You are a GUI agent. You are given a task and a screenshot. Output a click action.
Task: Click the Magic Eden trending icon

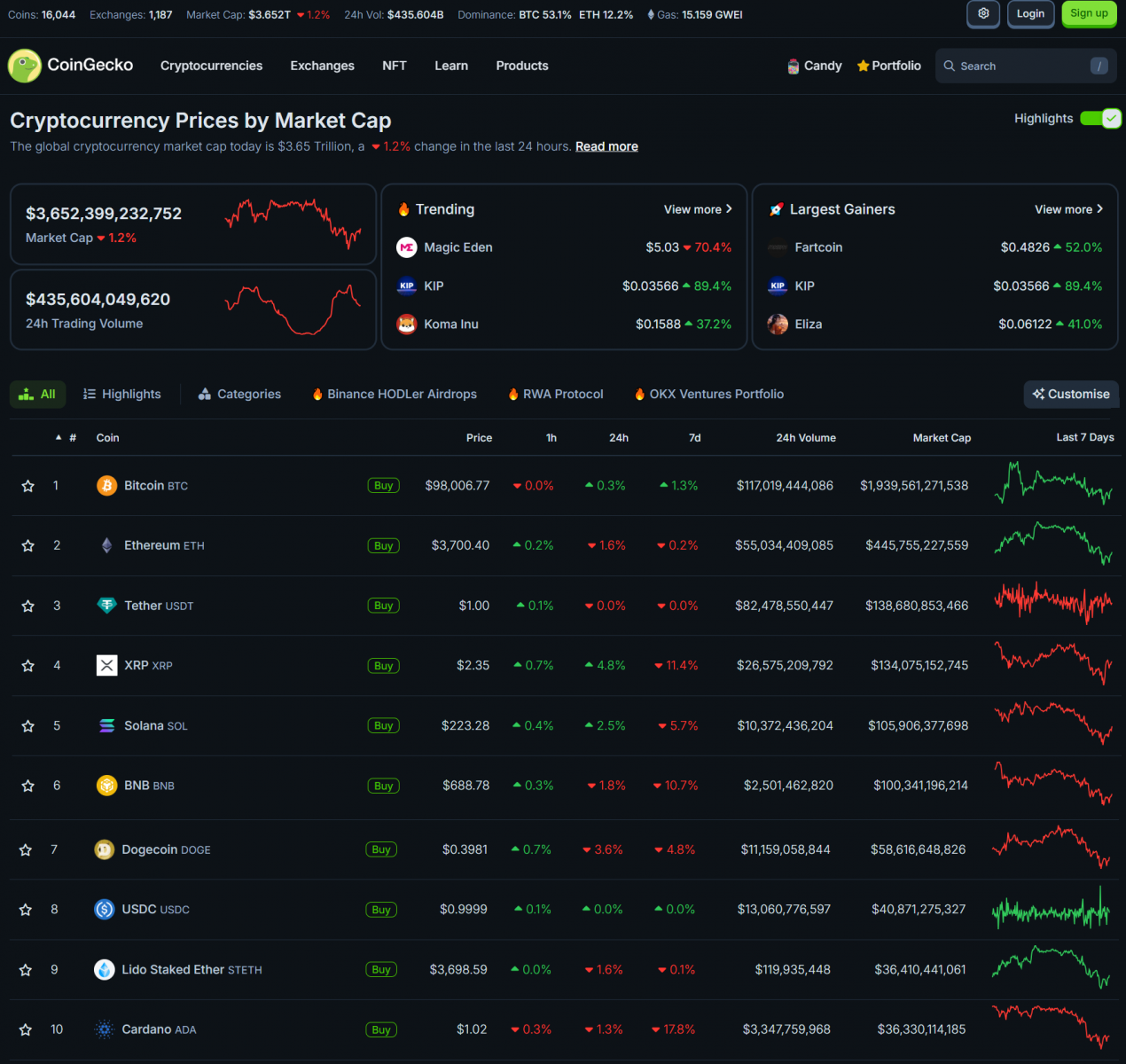tap(407, 247)
